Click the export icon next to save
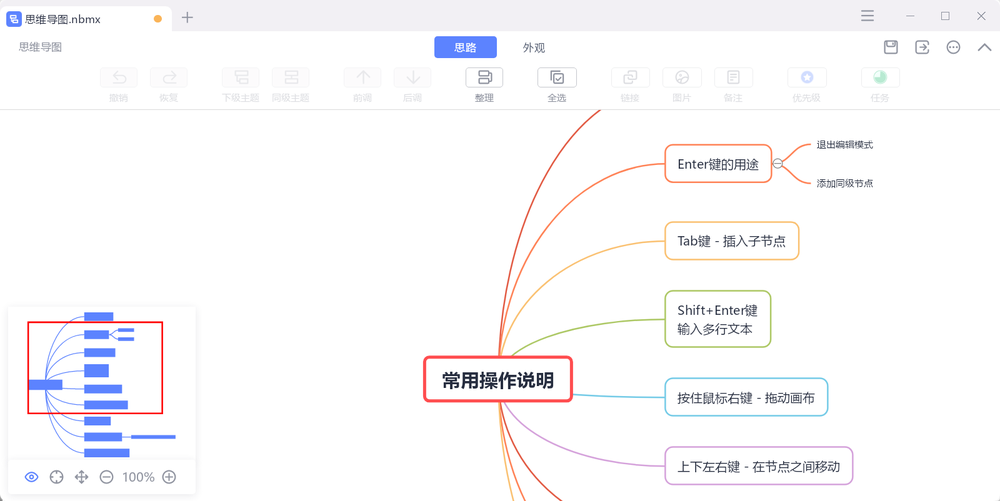1000x501 pixels. (922, 47)
